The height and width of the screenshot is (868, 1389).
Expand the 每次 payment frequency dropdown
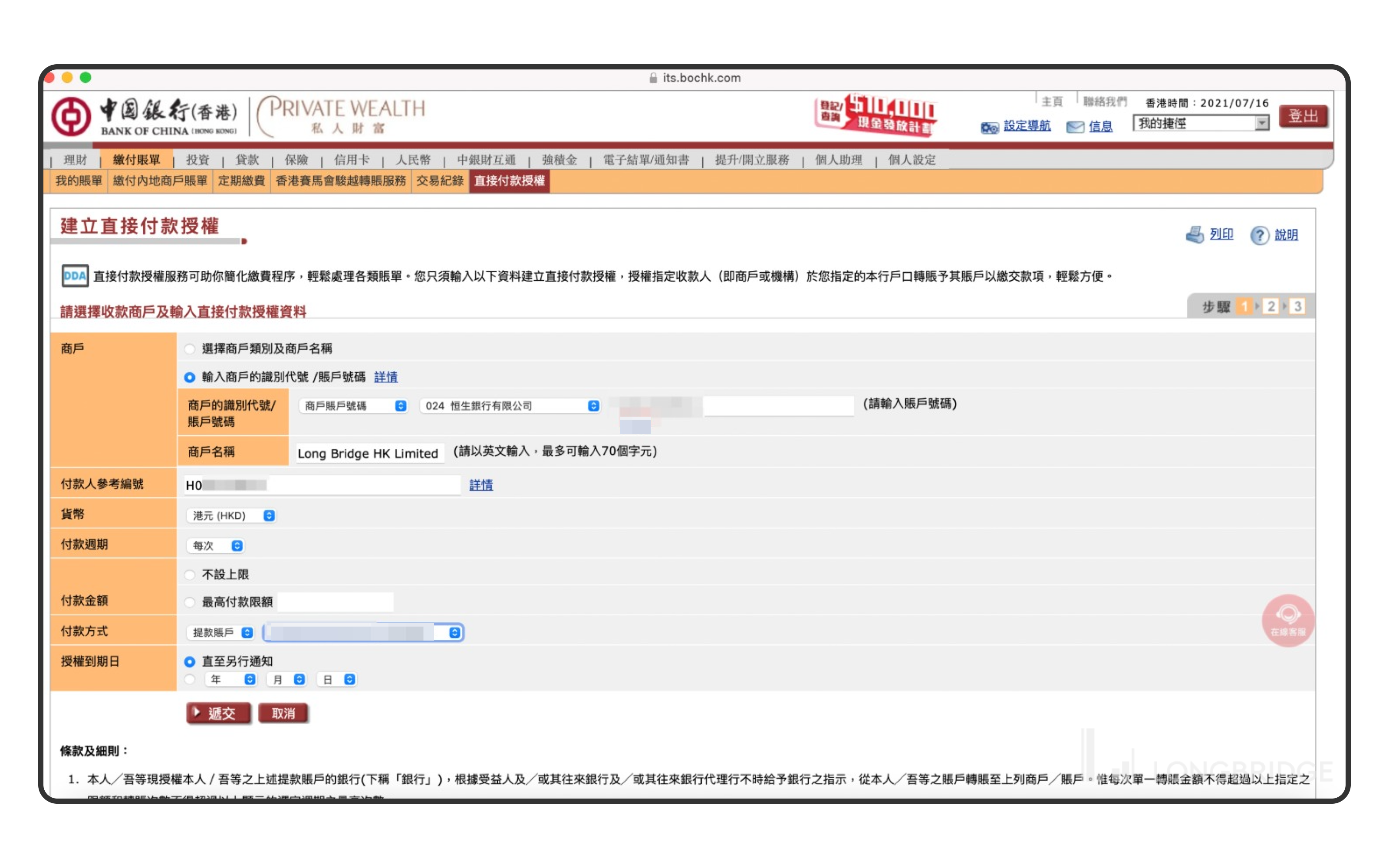coord(216,546)
